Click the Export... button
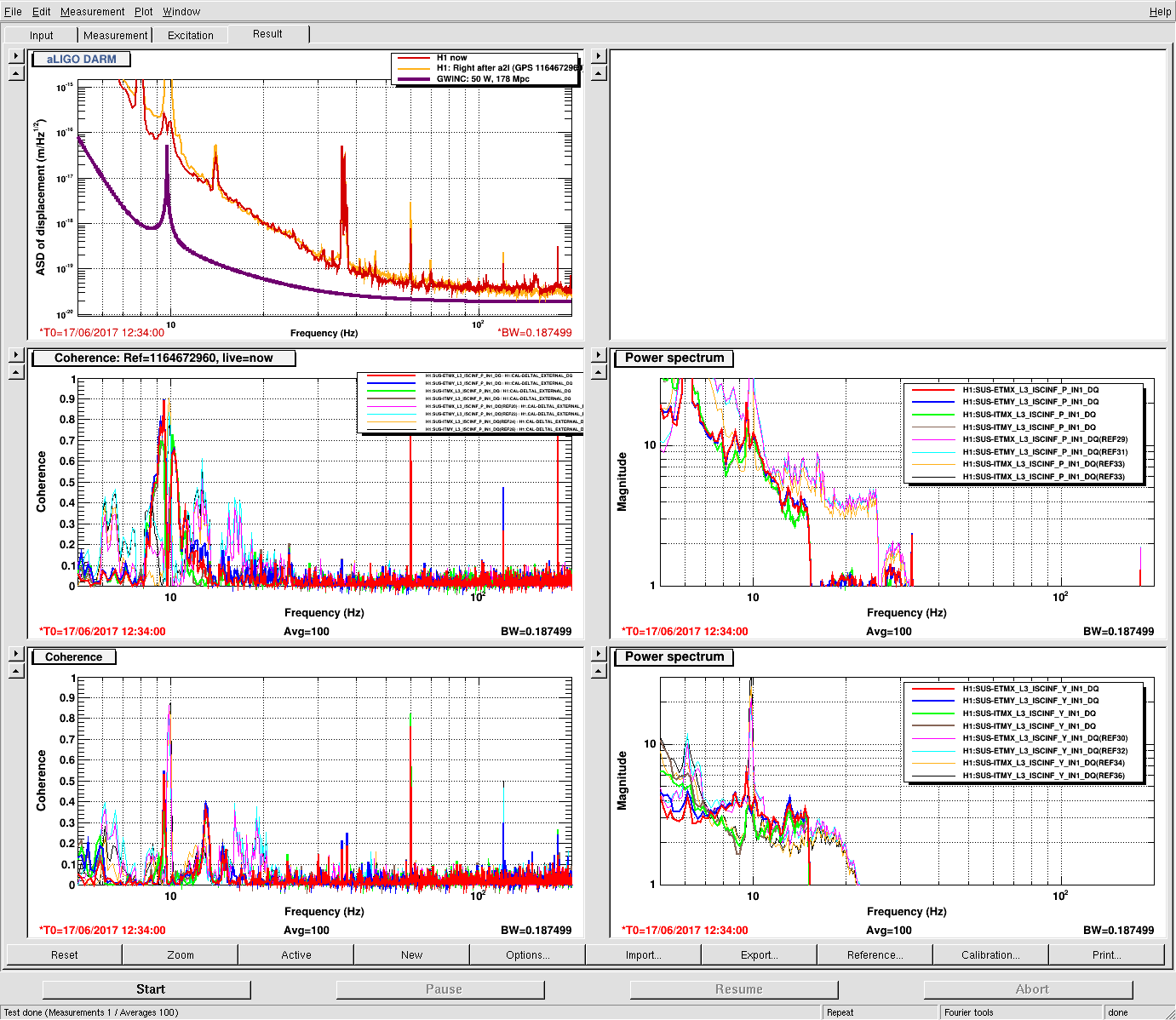This screenshot has height=1020, width=1176. point(760,954)
